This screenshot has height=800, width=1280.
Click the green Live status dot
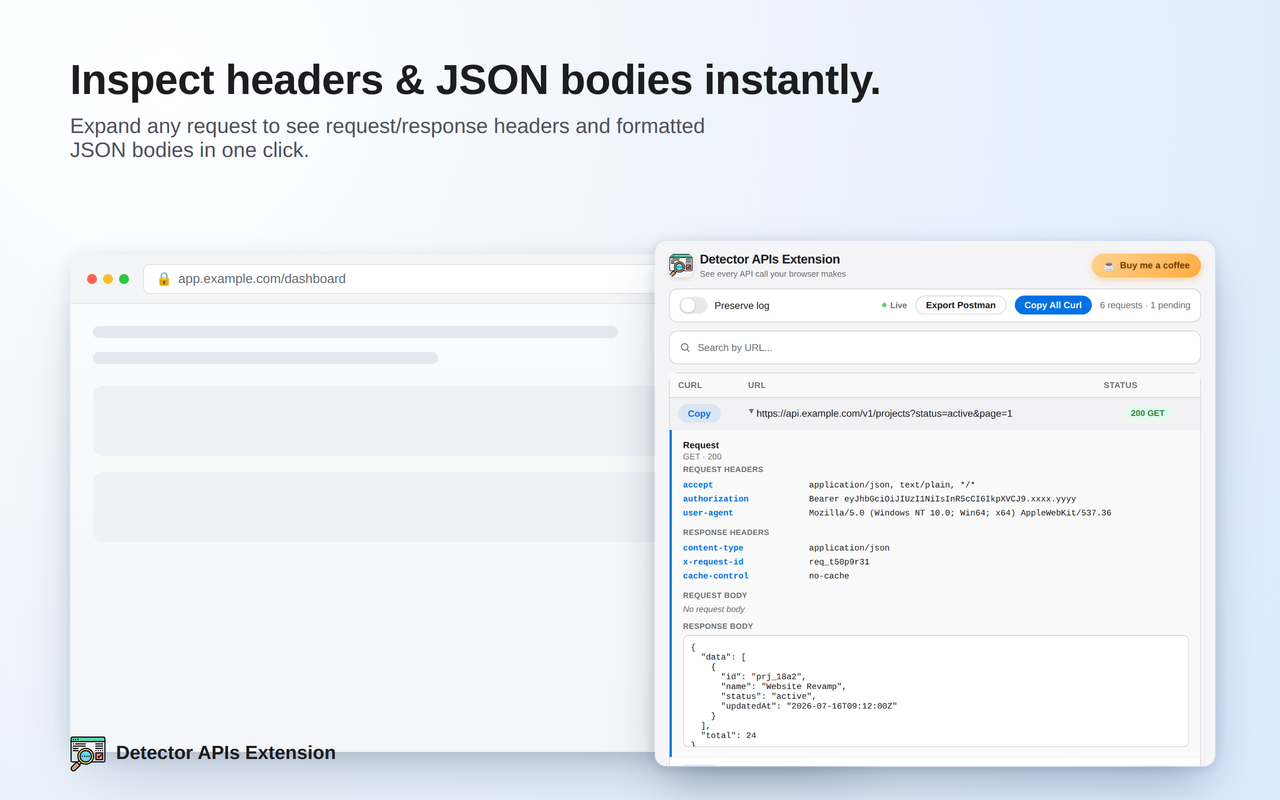click(x=884, y=305)
